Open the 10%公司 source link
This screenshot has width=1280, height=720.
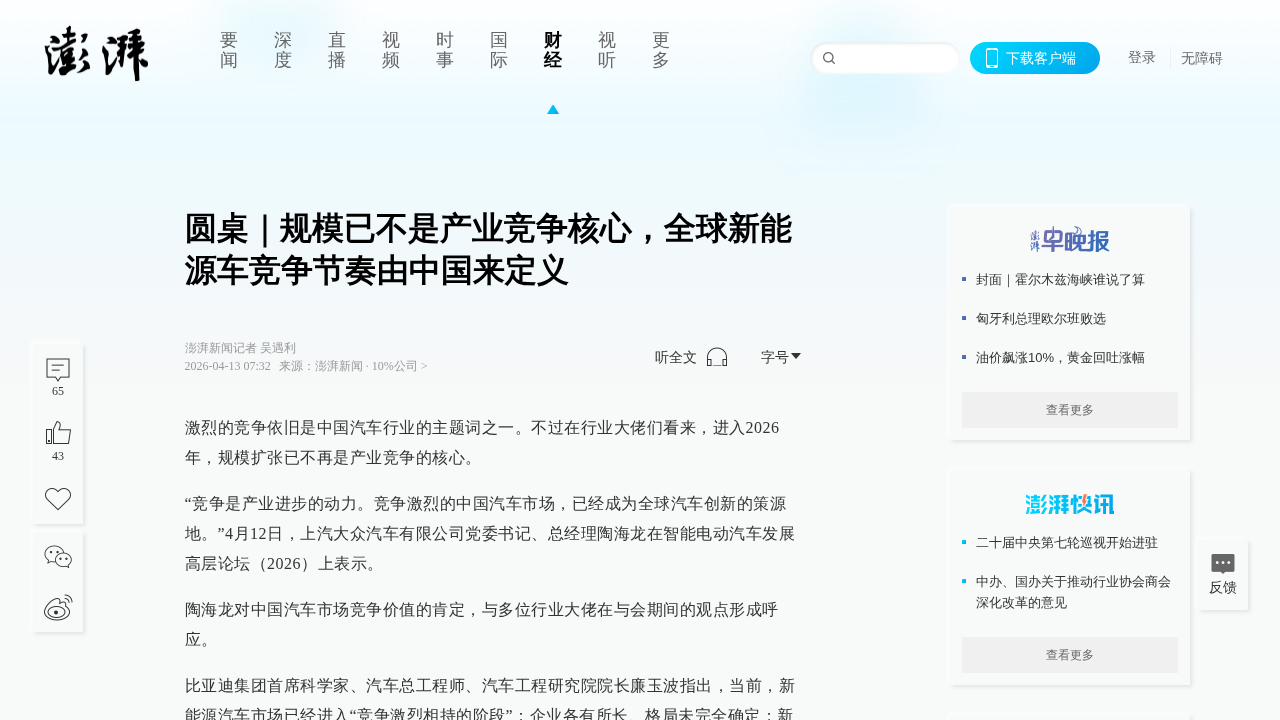click(x=399, y=367)
